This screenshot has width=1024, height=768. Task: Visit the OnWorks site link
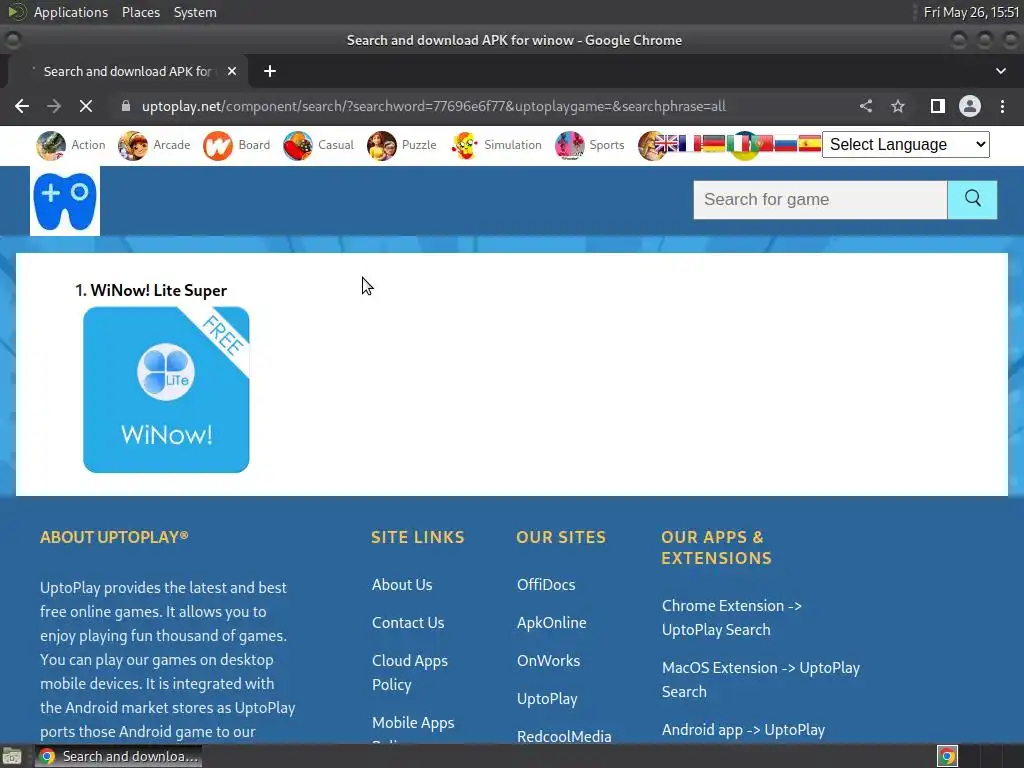[549, 660]
